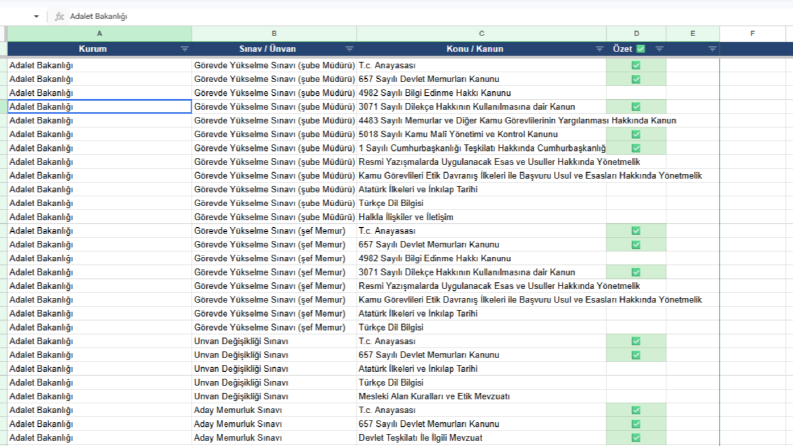Viewport: 793px width, 446px height.
Task: Select cell Devlet Teşkilatı İle İlgili Mevzuat
Action: click(481, 438)
